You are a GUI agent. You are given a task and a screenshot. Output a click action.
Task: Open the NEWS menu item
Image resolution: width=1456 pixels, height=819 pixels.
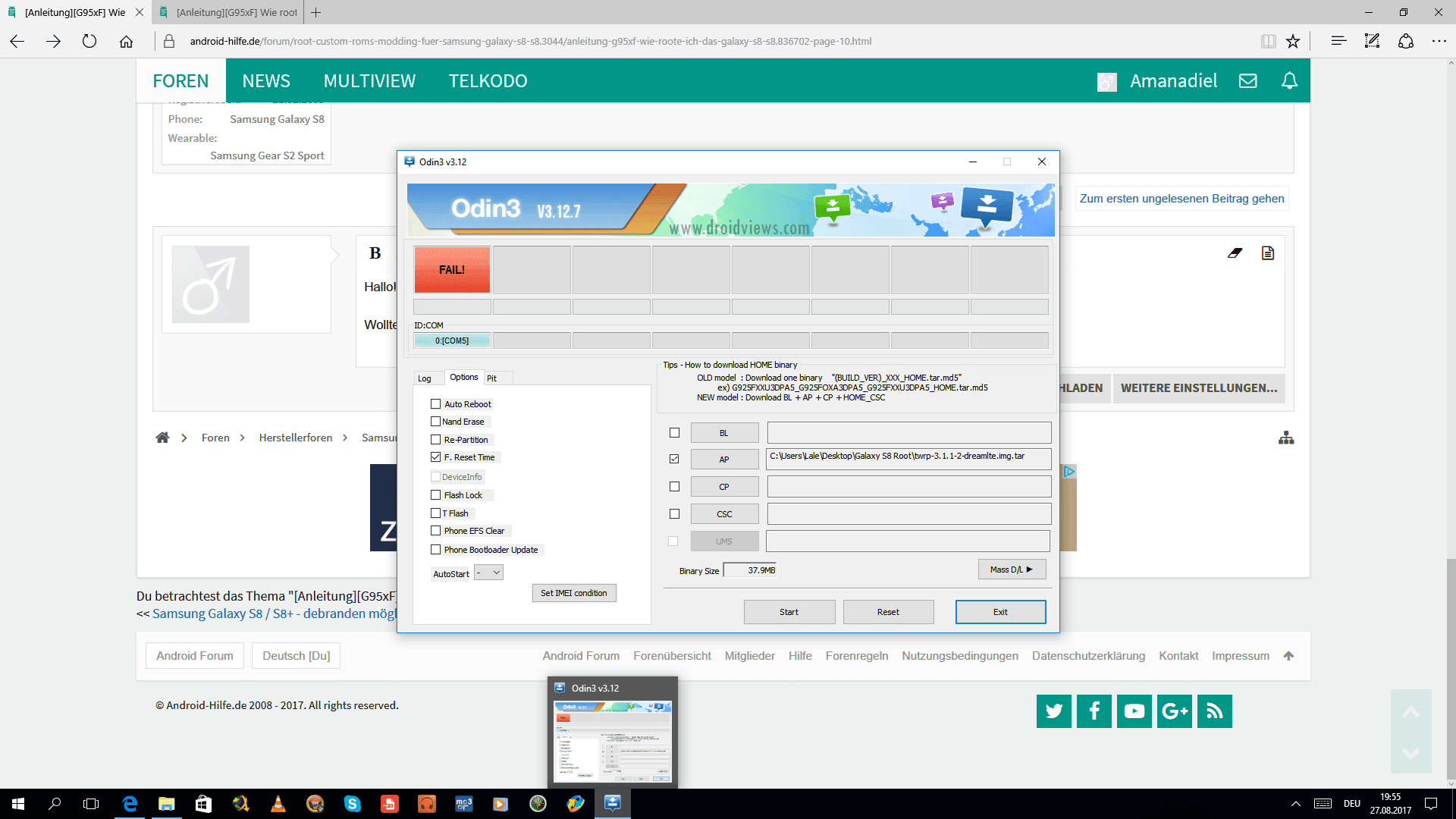click(266, 81)
